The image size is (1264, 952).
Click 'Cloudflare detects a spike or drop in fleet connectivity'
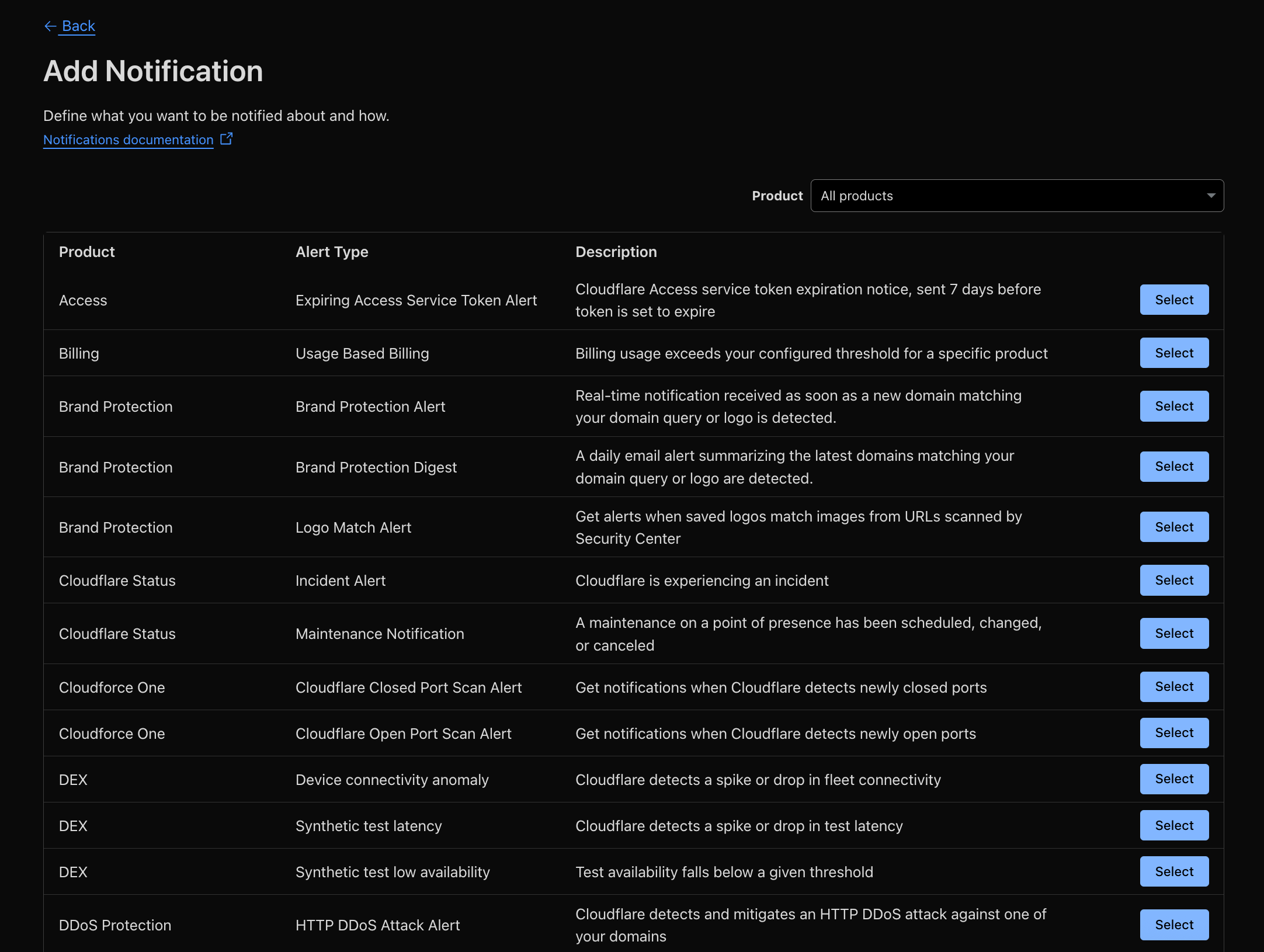click(758, 780)
